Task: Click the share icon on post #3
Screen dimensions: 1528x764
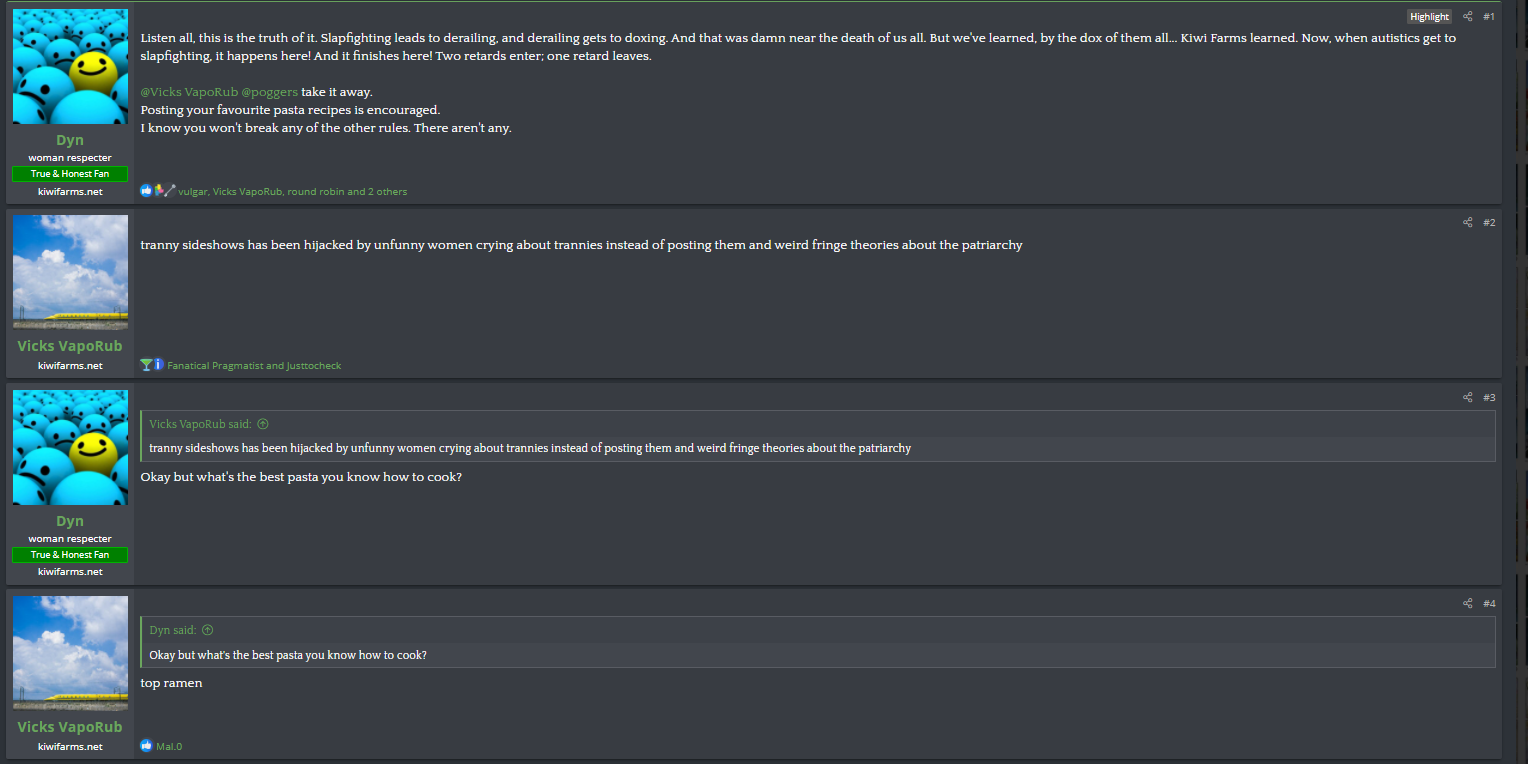Action: (x=1468, y=398)
